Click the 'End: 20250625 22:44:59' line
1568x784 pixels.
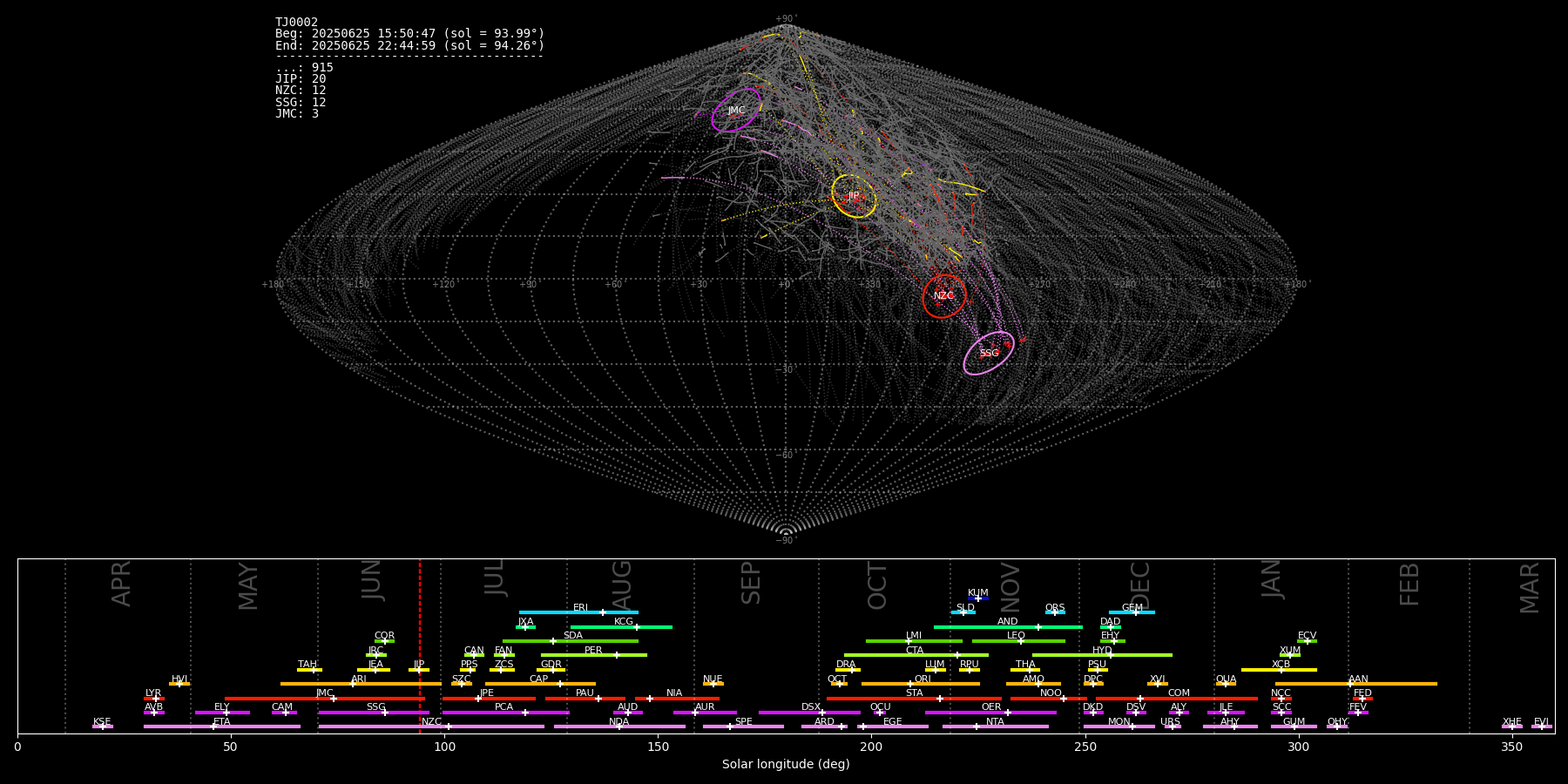point(409,45)
